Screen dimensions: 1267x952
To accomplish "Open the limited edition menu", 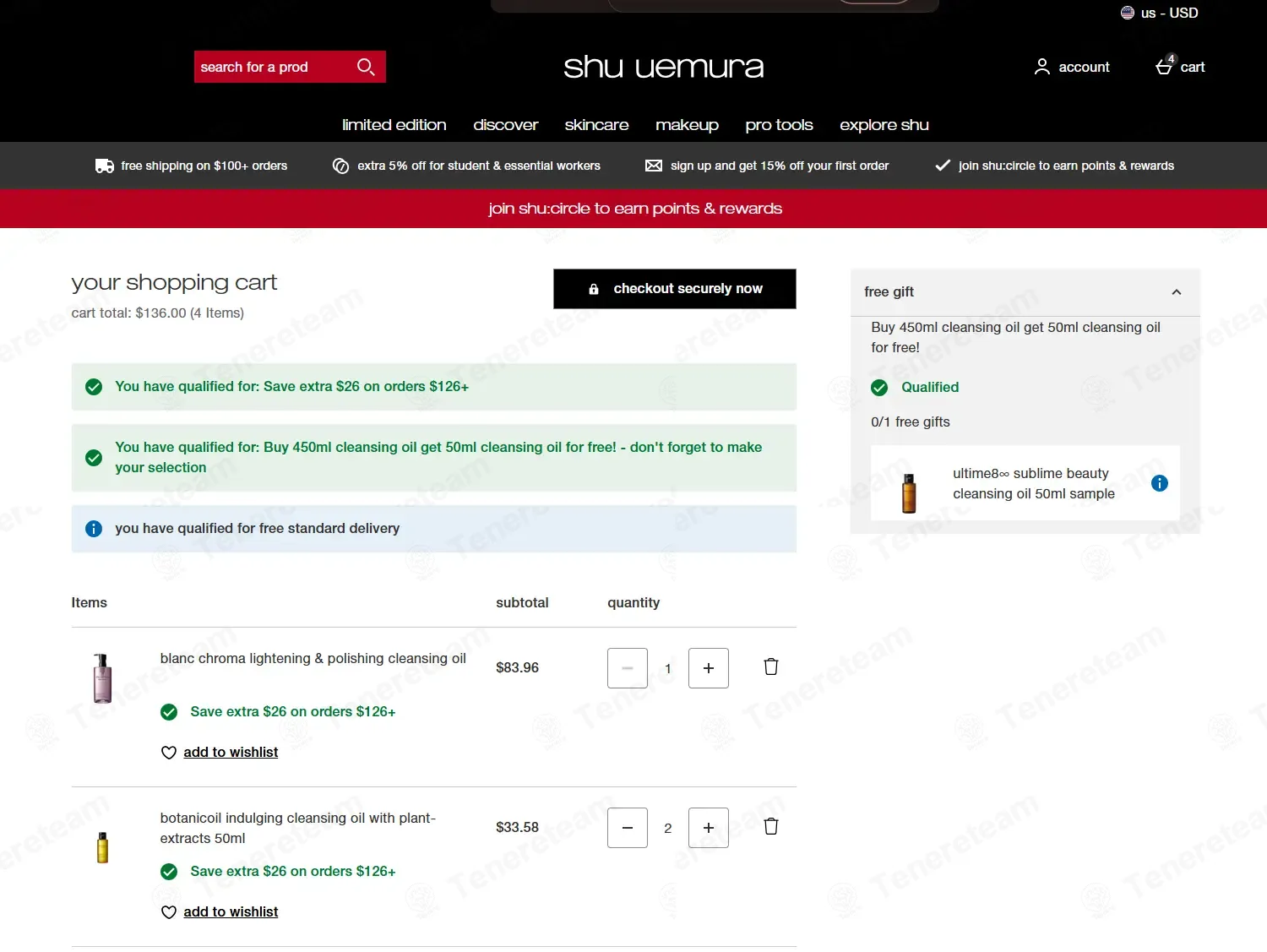I will pyautogui.click(x=394, y=125).
